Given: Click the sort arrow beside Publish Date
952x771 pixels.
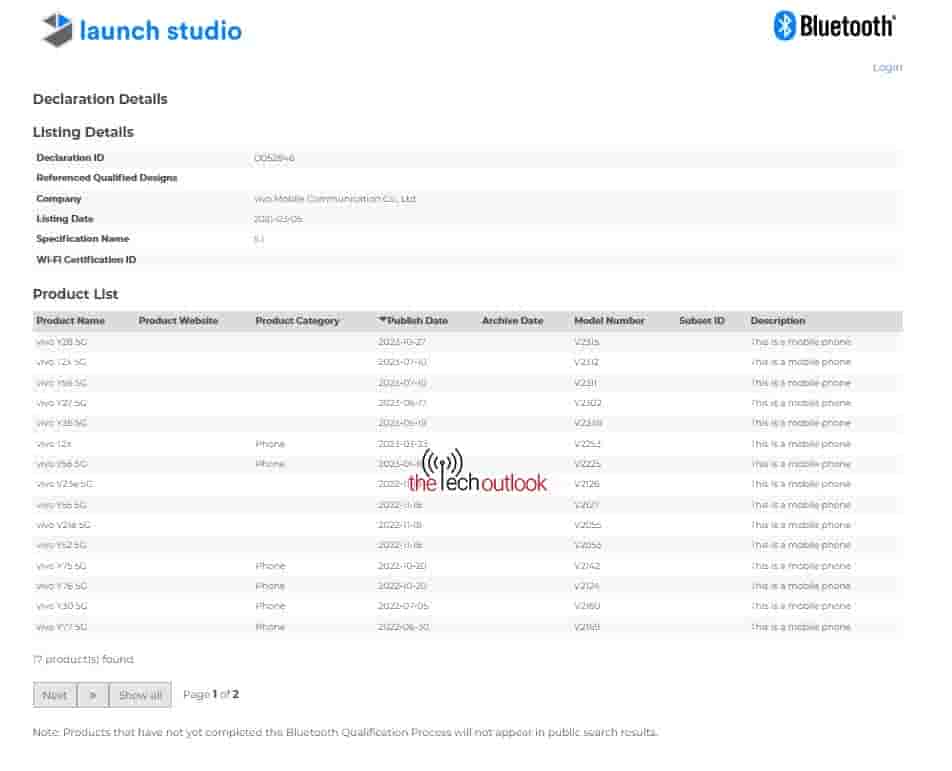Looking at the screenshot, I should (384, 320).
